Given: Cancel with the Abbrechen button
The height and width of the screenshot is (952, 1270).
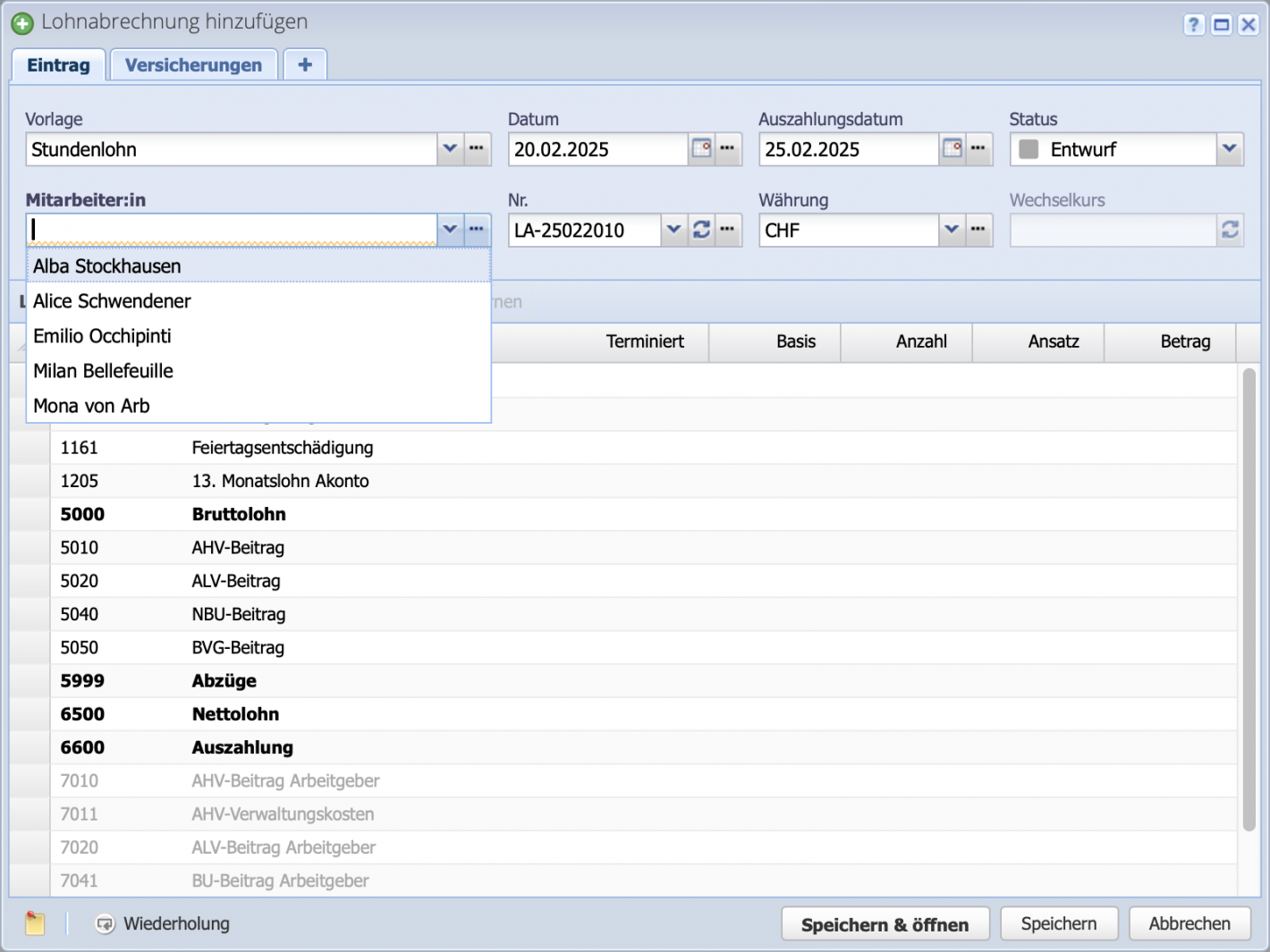Looking at the screenshot, I should [x=1190, y=923].
